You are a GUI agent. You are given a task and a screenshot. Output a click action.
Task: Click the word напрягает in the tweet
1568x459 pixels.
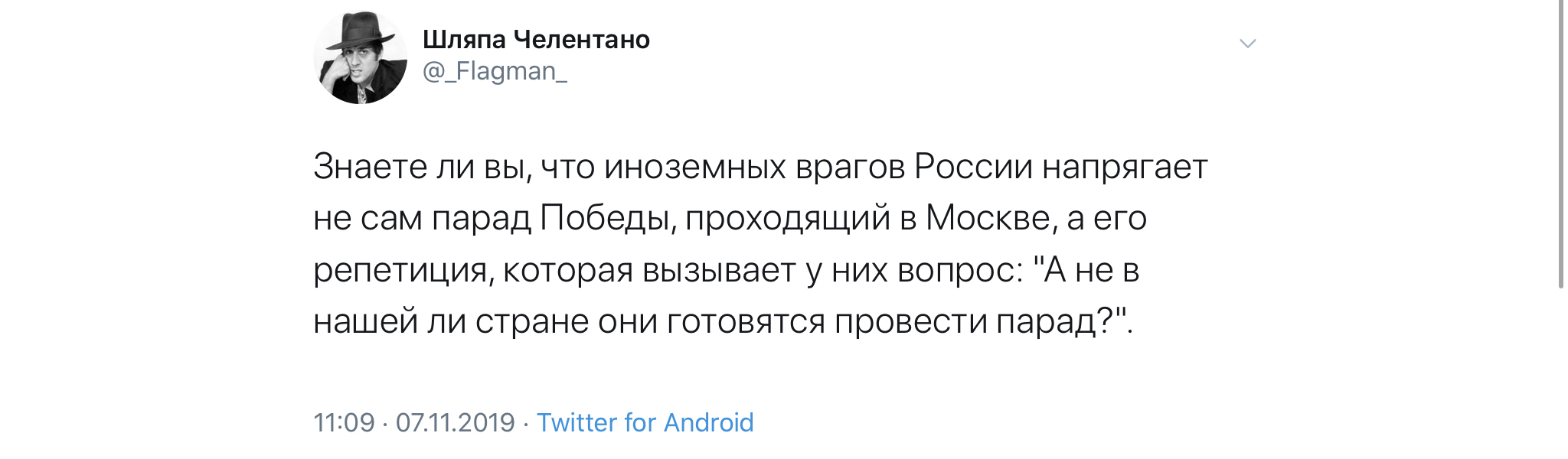(x=1125, y=168)
